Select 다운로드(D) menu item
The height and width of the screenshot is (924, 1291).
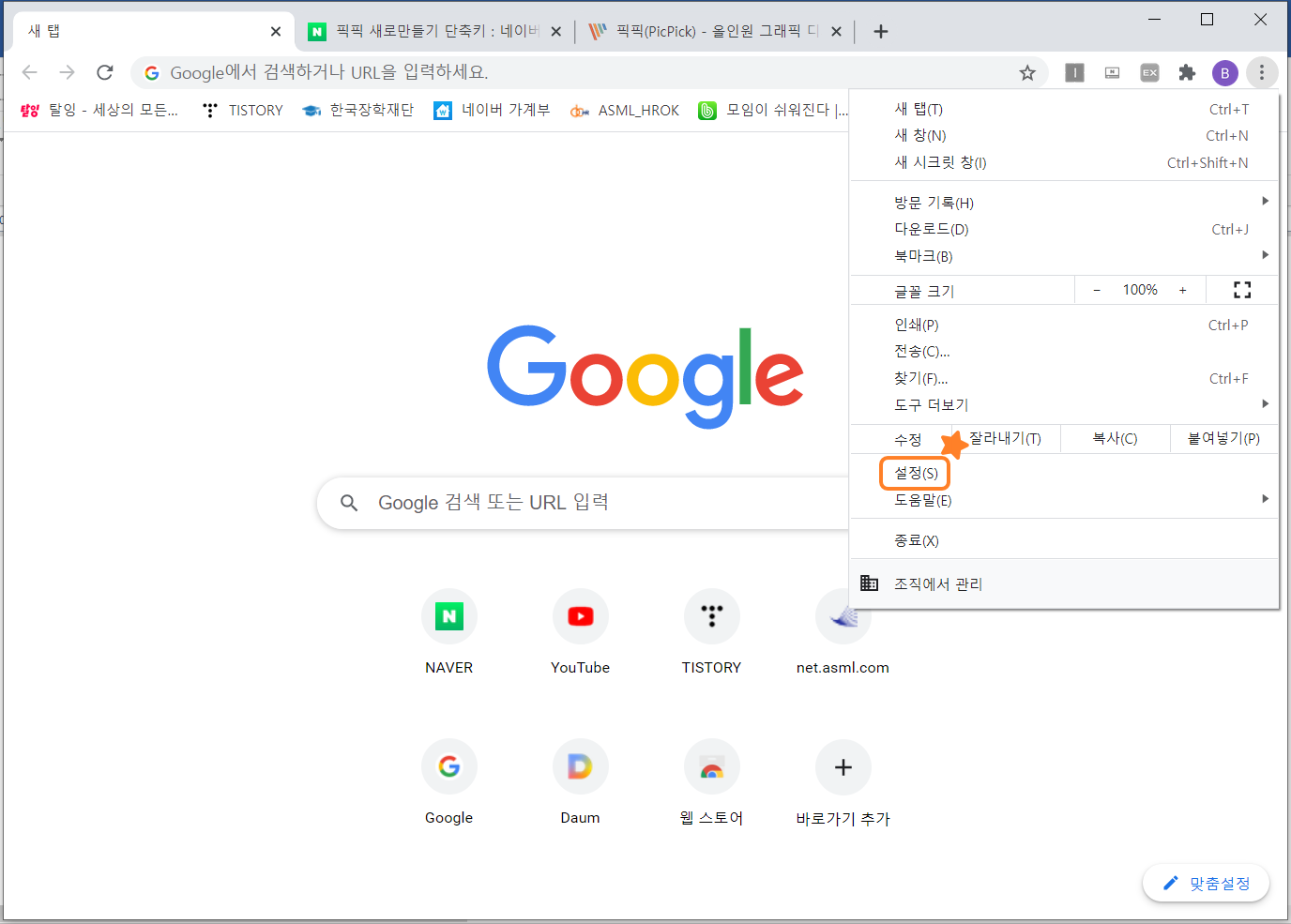[1065, 229]
